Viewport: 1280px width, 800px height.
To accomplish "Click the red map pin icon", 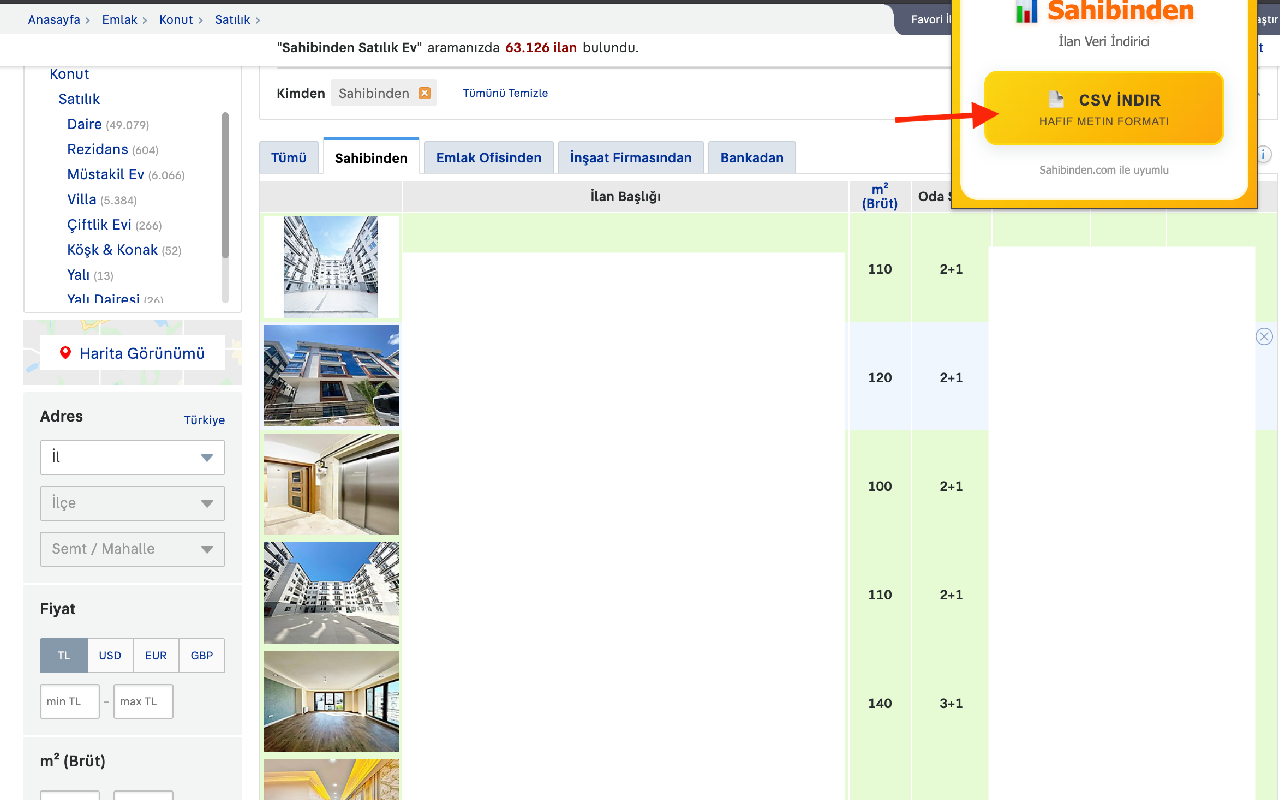I will point(66,353).
